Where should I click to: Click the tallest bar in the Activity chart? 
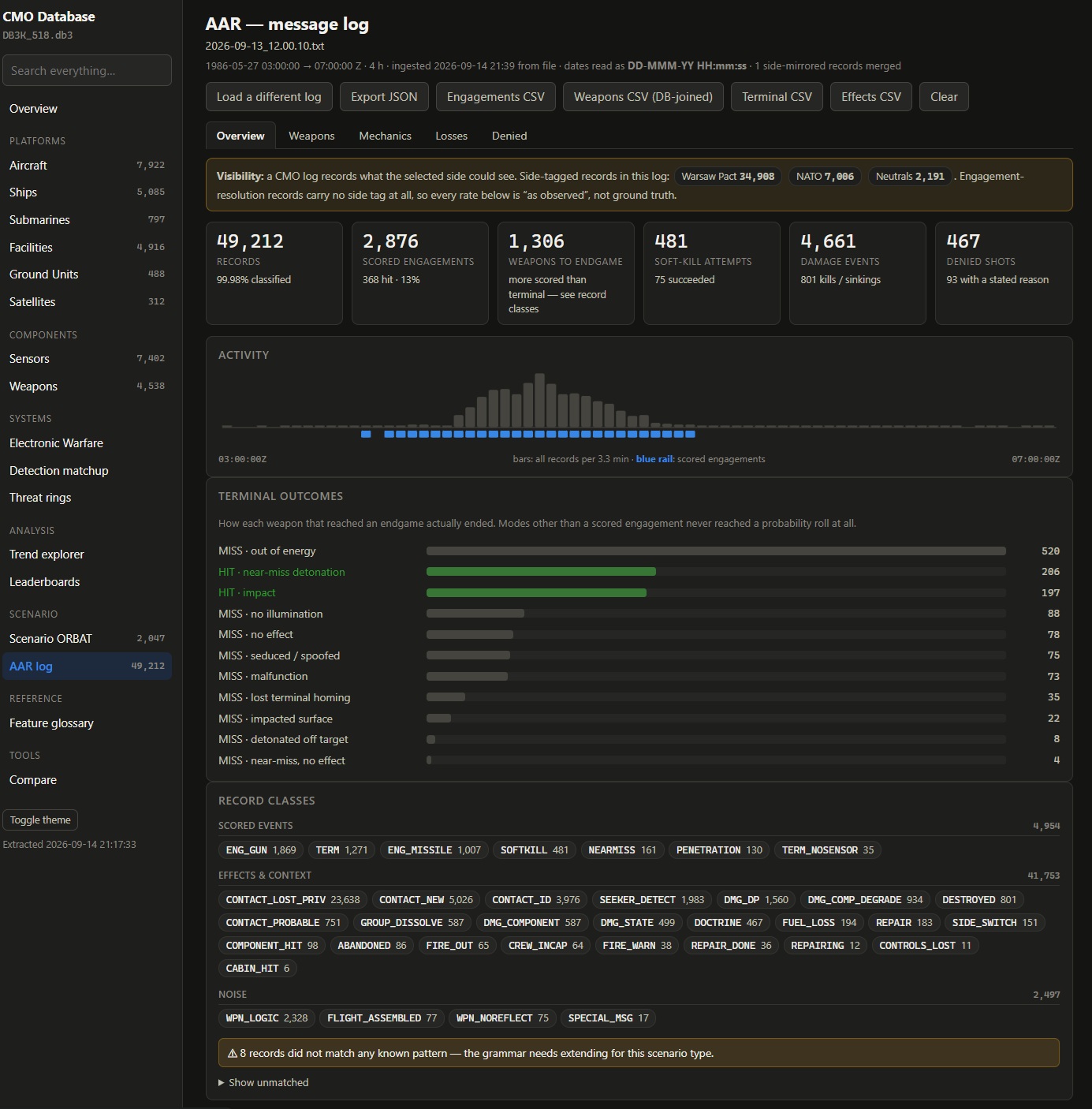539,400
